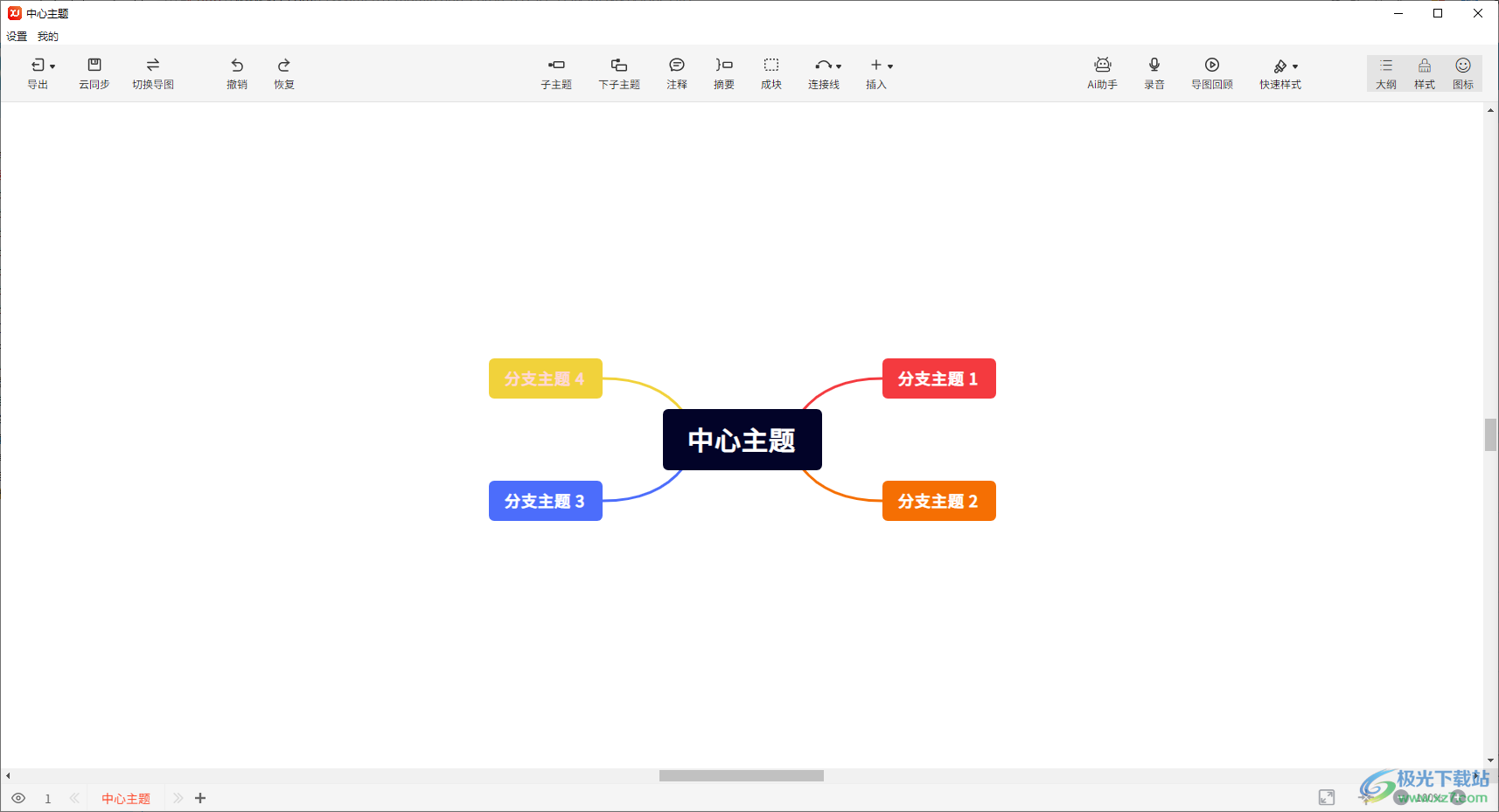Expand the connector line dropdown arrow

839,66
